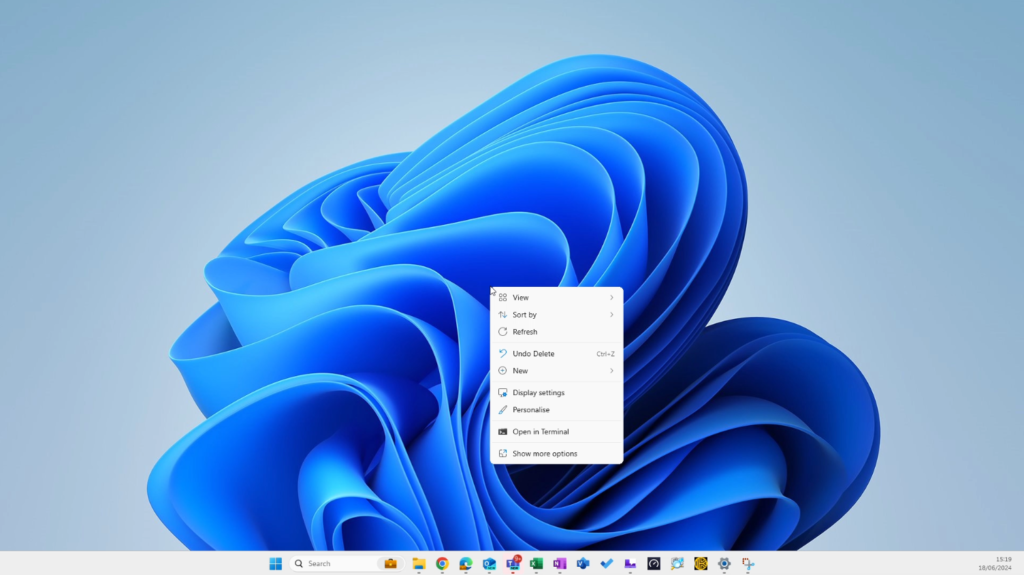Screen dimensions: 1024x575
Task: Launch Google Chrome from the taskbar
Action: [x=442, y=563]
